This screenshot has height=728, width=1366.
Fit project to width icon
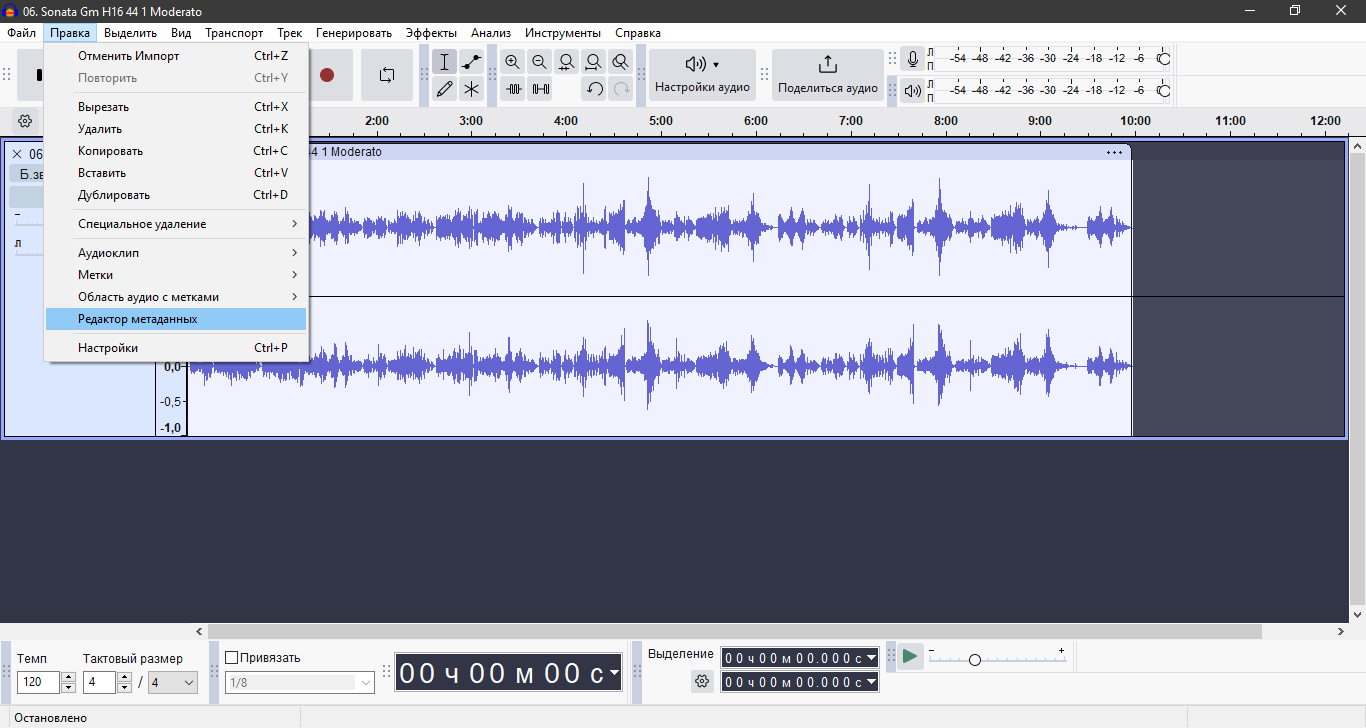[593, 62]
